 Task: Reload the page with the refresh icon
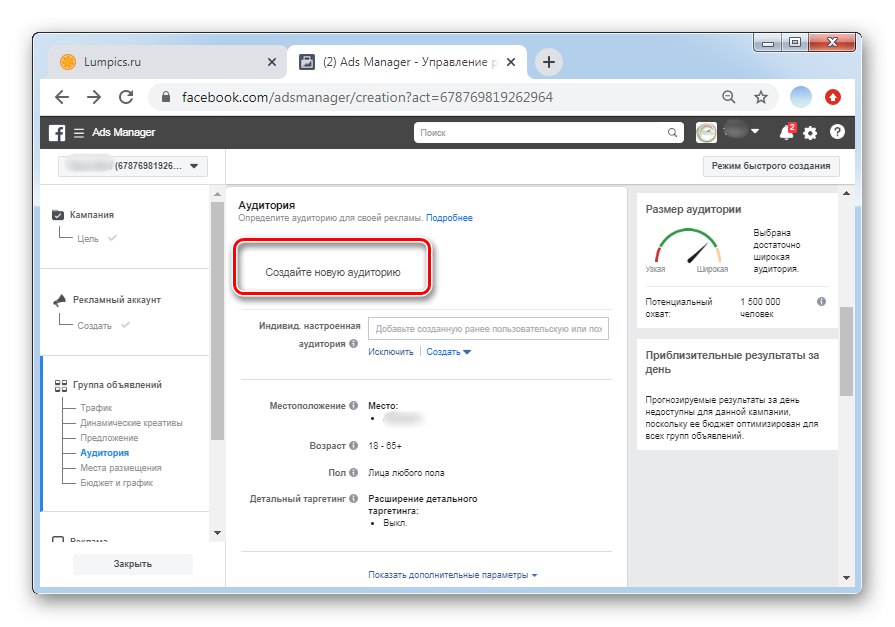coord(126,97)
